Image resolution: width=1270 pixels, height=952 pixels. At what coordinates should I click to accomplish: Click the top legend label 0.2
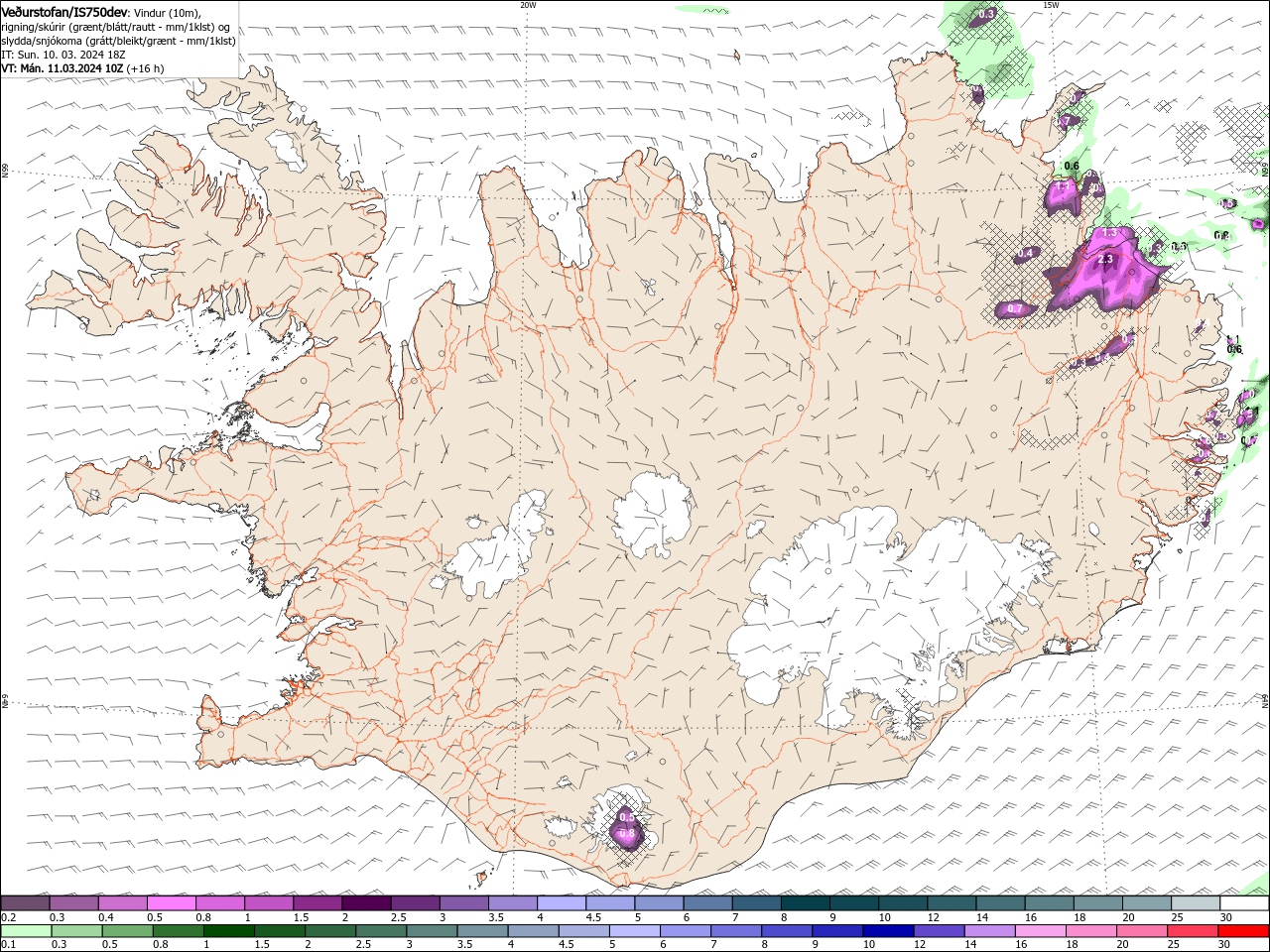(x=8, y=917)
